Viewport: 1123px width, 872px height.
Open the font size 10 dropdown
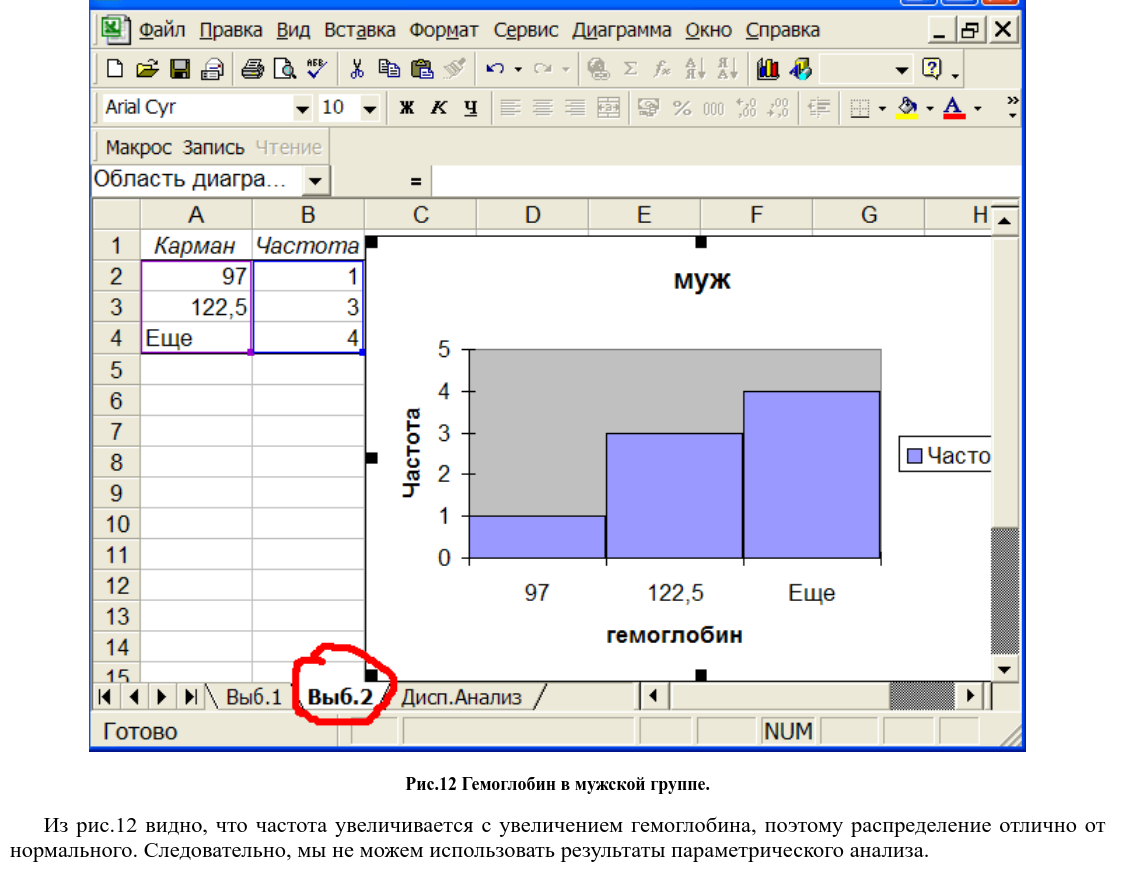pos(369,108)
